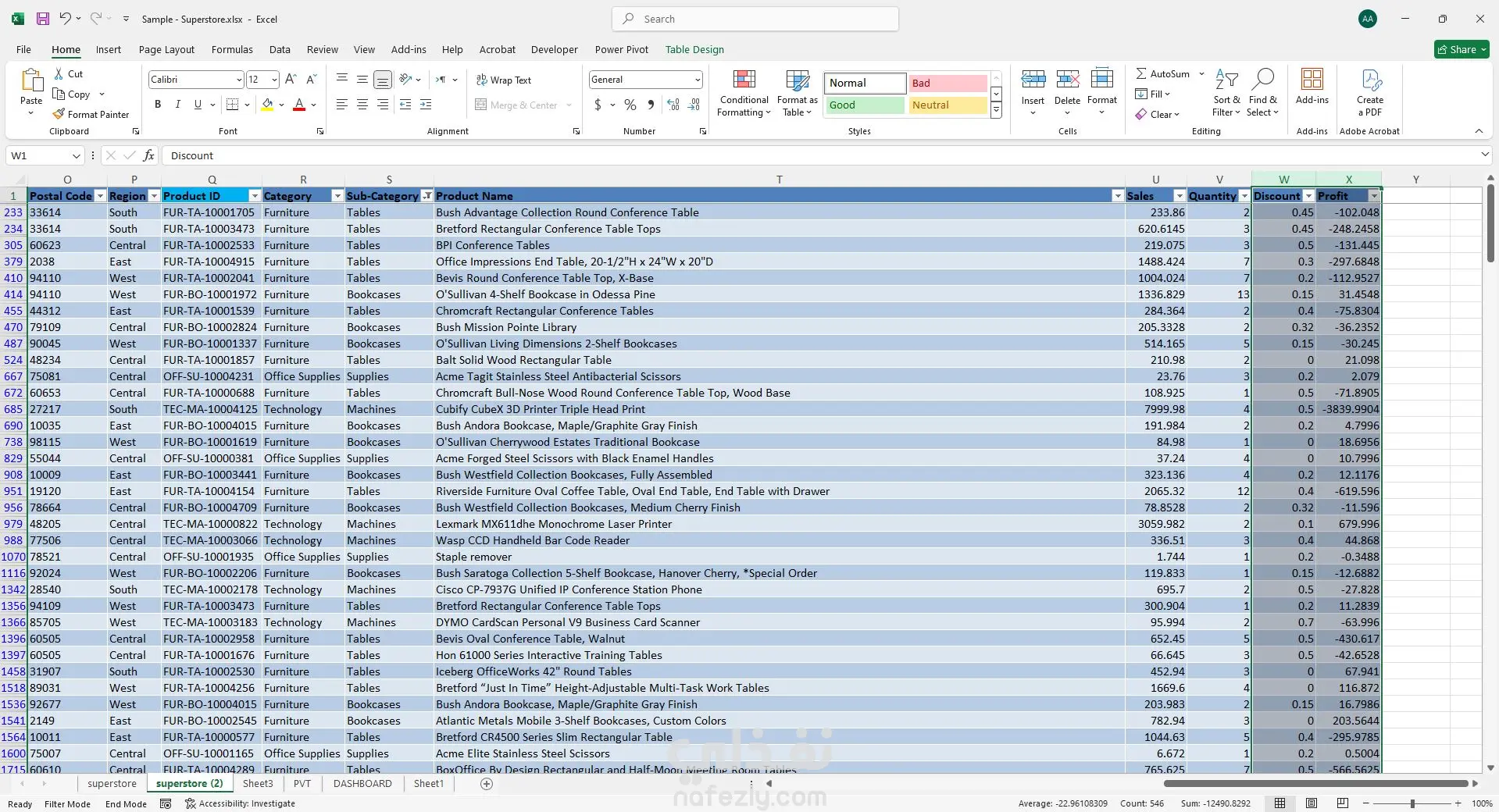Open the Name Box dropdown arrow
This screenshot has width=1499, height=812.
pyautogui.click(x=76, y=155)
